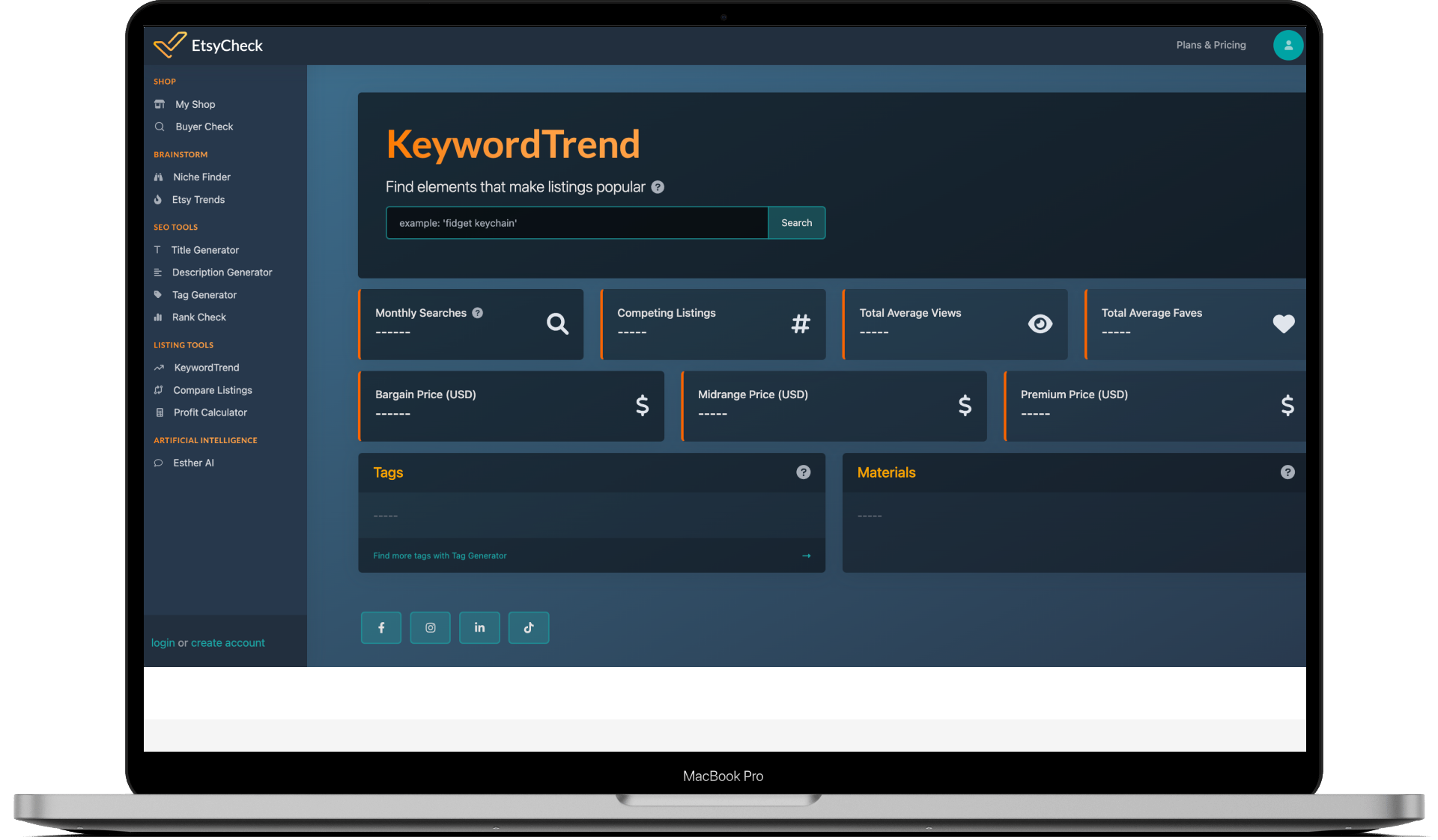Open the Facebook social button

pyautogui.click(x=381, y=627)
